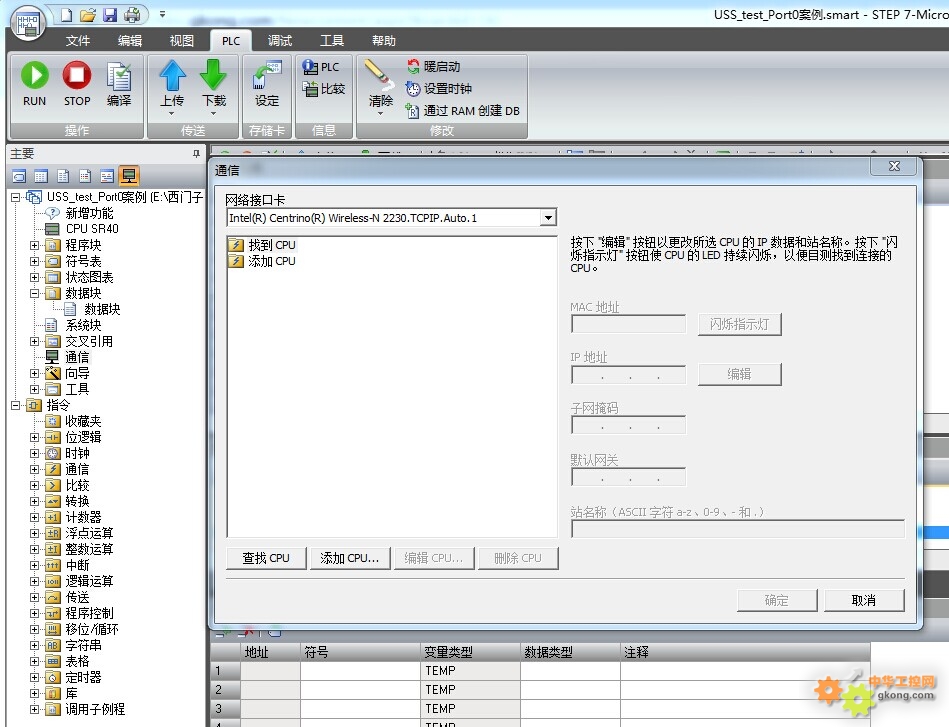Expand the 定时器 instruction node
Image resolution: width=949 pixels, height=727 pixels.
[34, 677]
